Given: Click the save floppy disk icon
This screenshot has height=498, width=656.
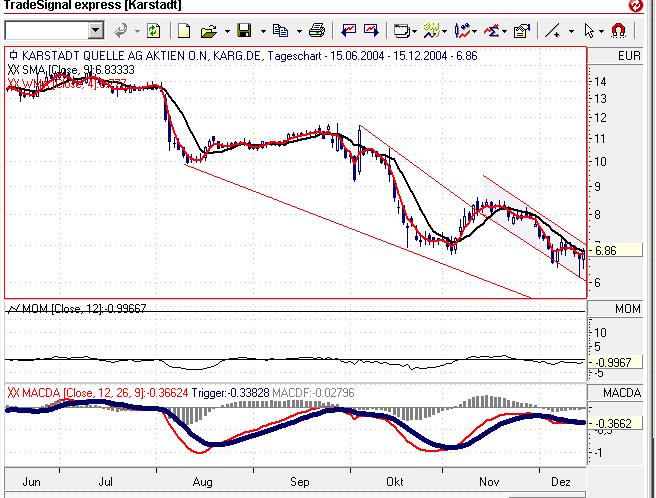Looking at the screenshot, I should [244, 31].
